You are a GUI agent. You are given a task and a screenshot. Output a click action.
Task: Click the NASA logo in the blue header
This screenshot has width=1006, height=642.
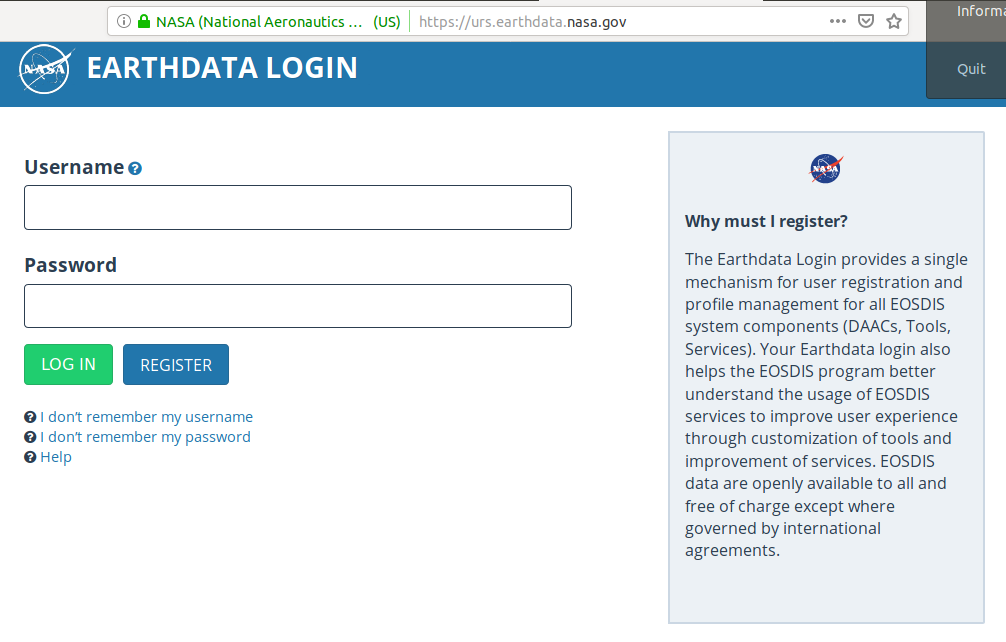(45, 68)
